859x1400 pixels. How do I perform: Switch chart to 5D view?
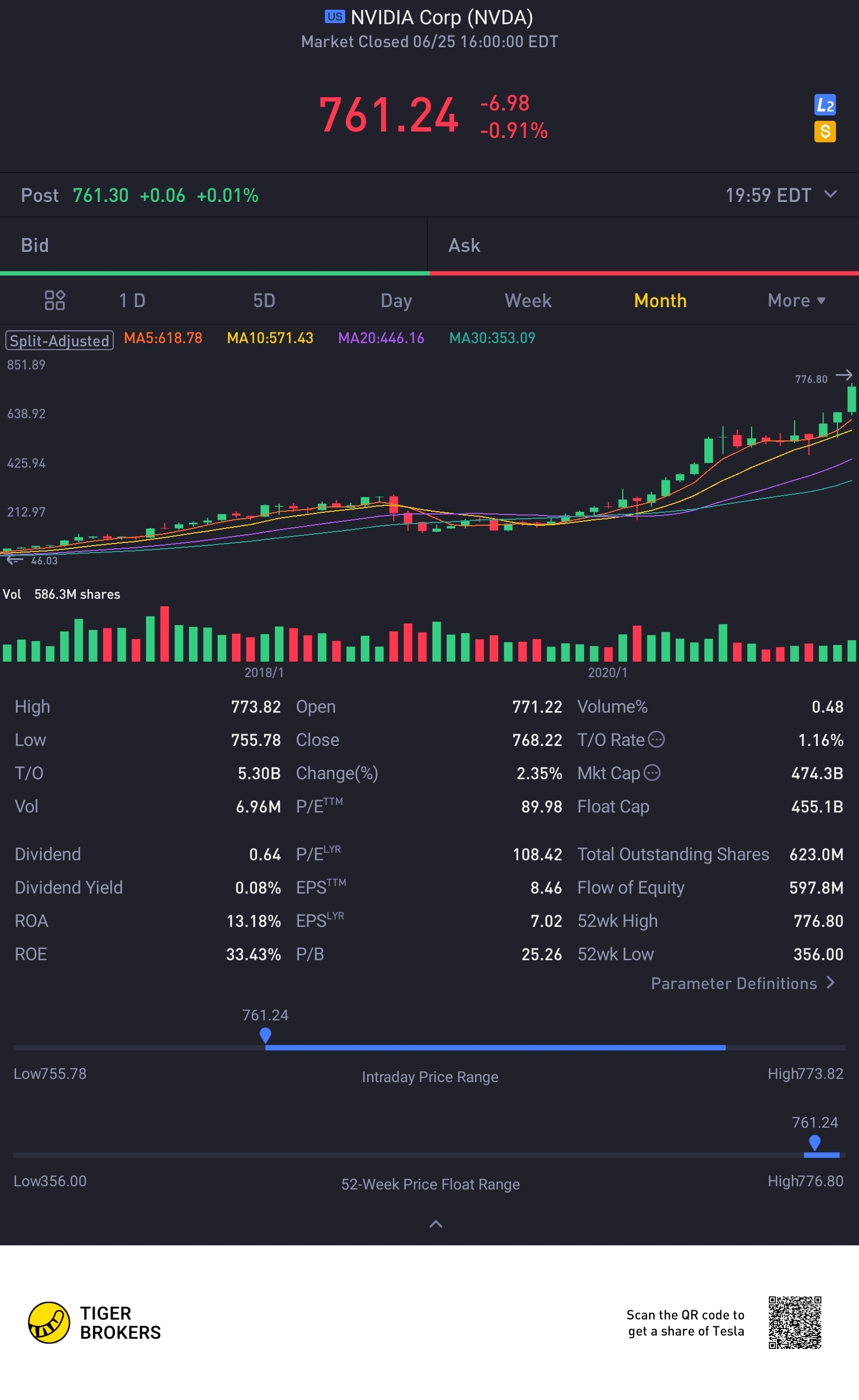[264, 300]
